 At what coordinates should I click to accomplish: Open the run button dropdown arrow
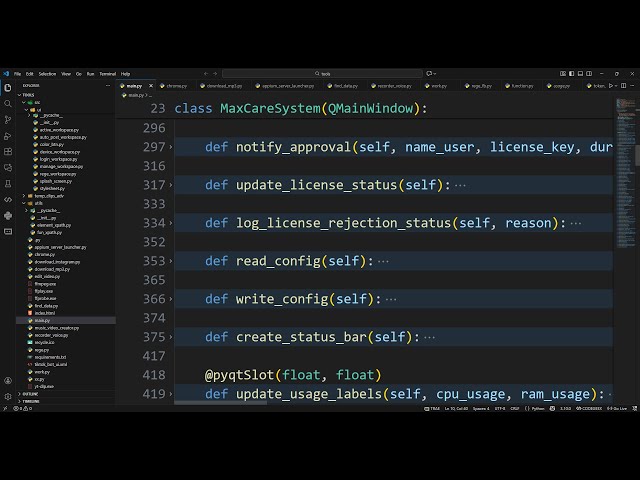click(x=616, y=86)
